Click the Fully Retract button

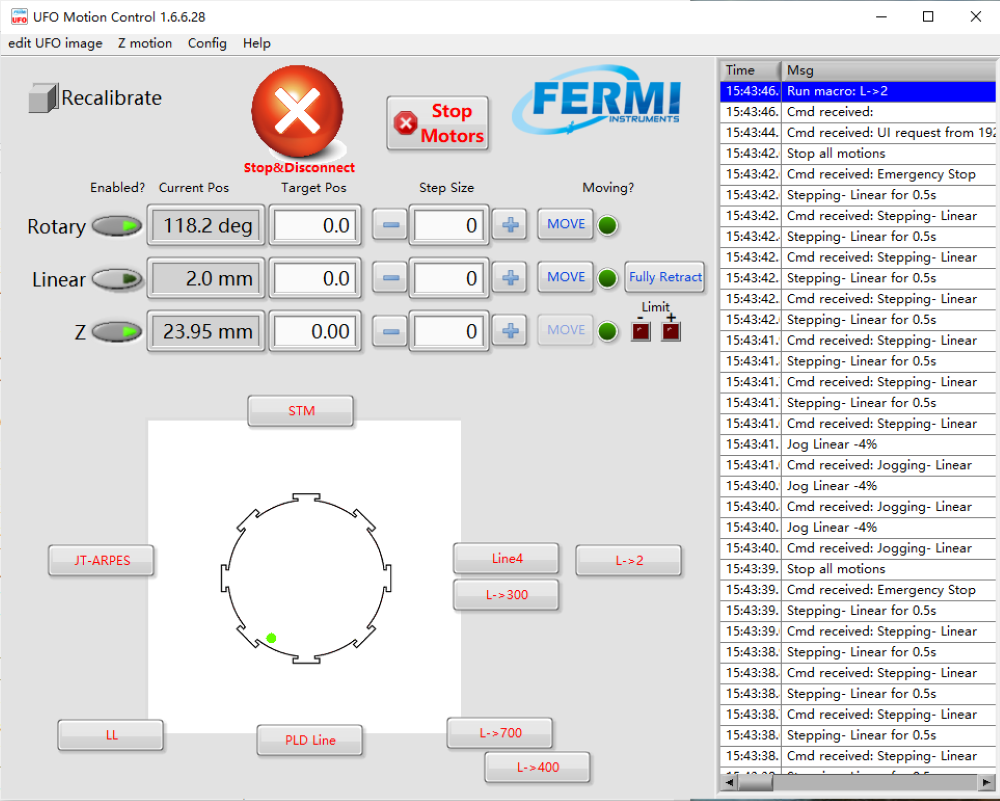[665, 277]
